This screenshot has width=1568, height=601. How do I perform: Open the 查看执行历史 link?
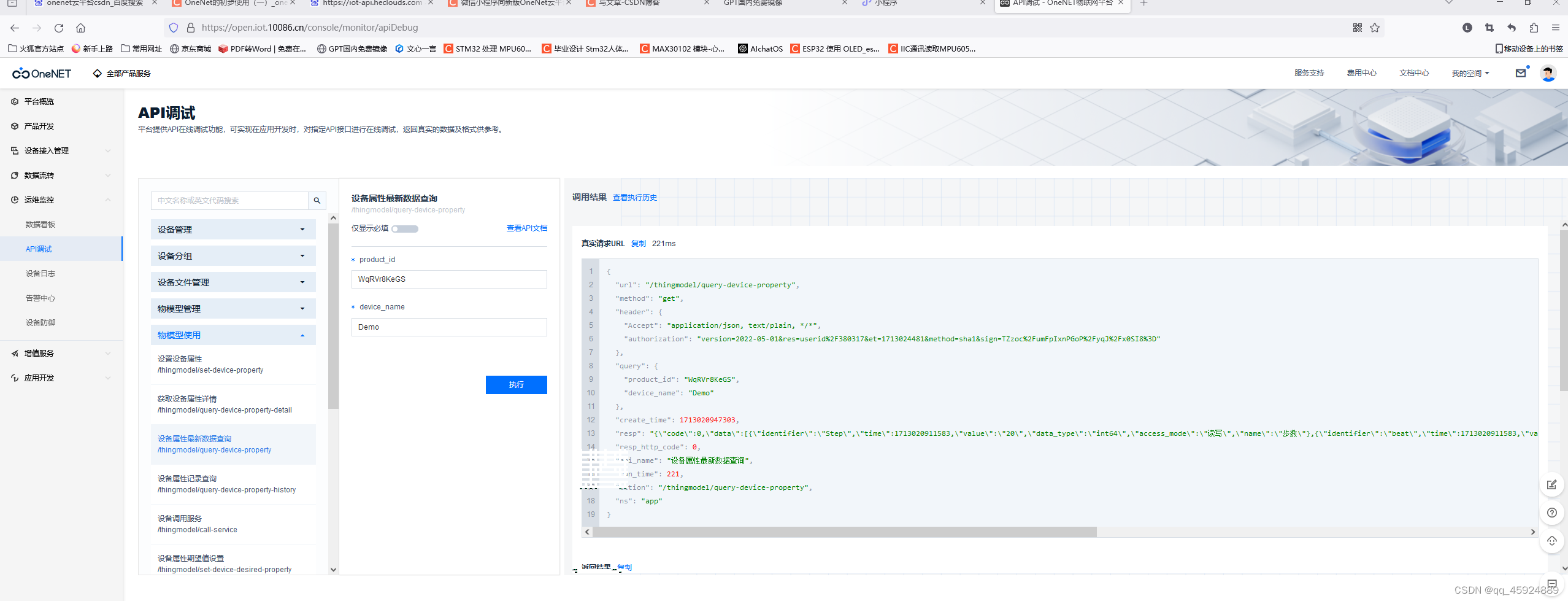(x=635, y=198)
